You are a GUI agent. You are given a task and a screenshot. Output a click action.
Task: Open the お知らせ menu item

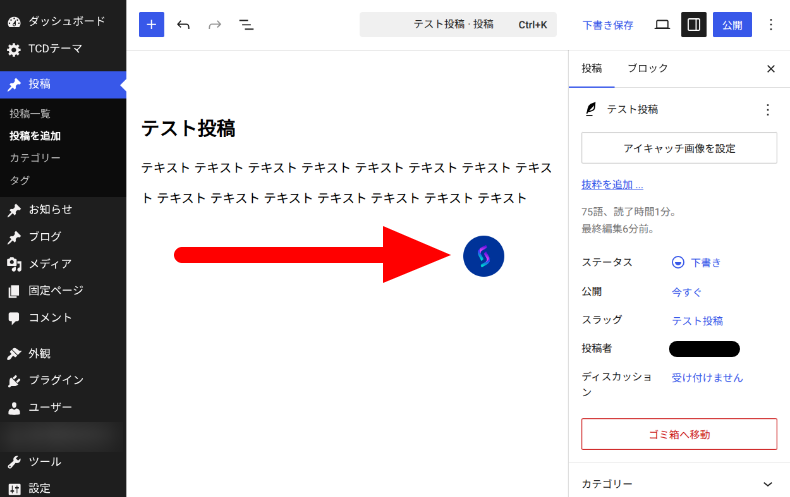pos(63,210)
